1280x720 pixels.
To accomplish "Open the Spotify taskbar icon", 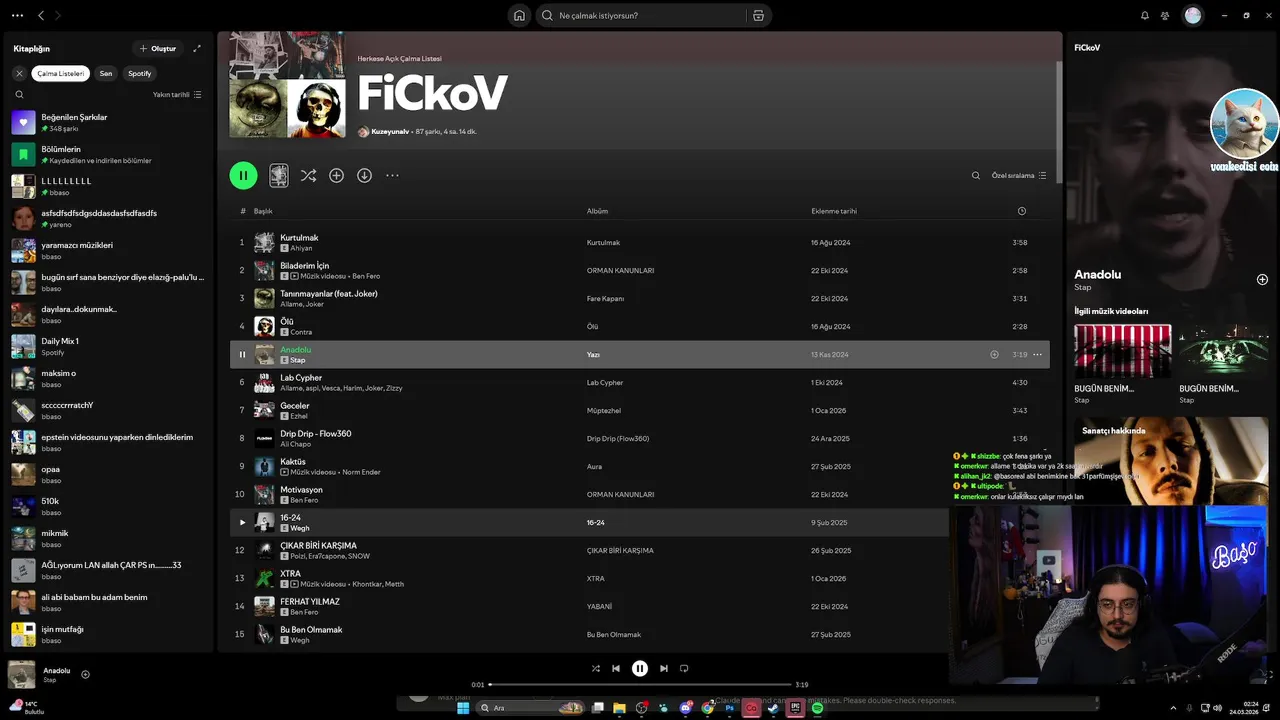I will (817, 708).
